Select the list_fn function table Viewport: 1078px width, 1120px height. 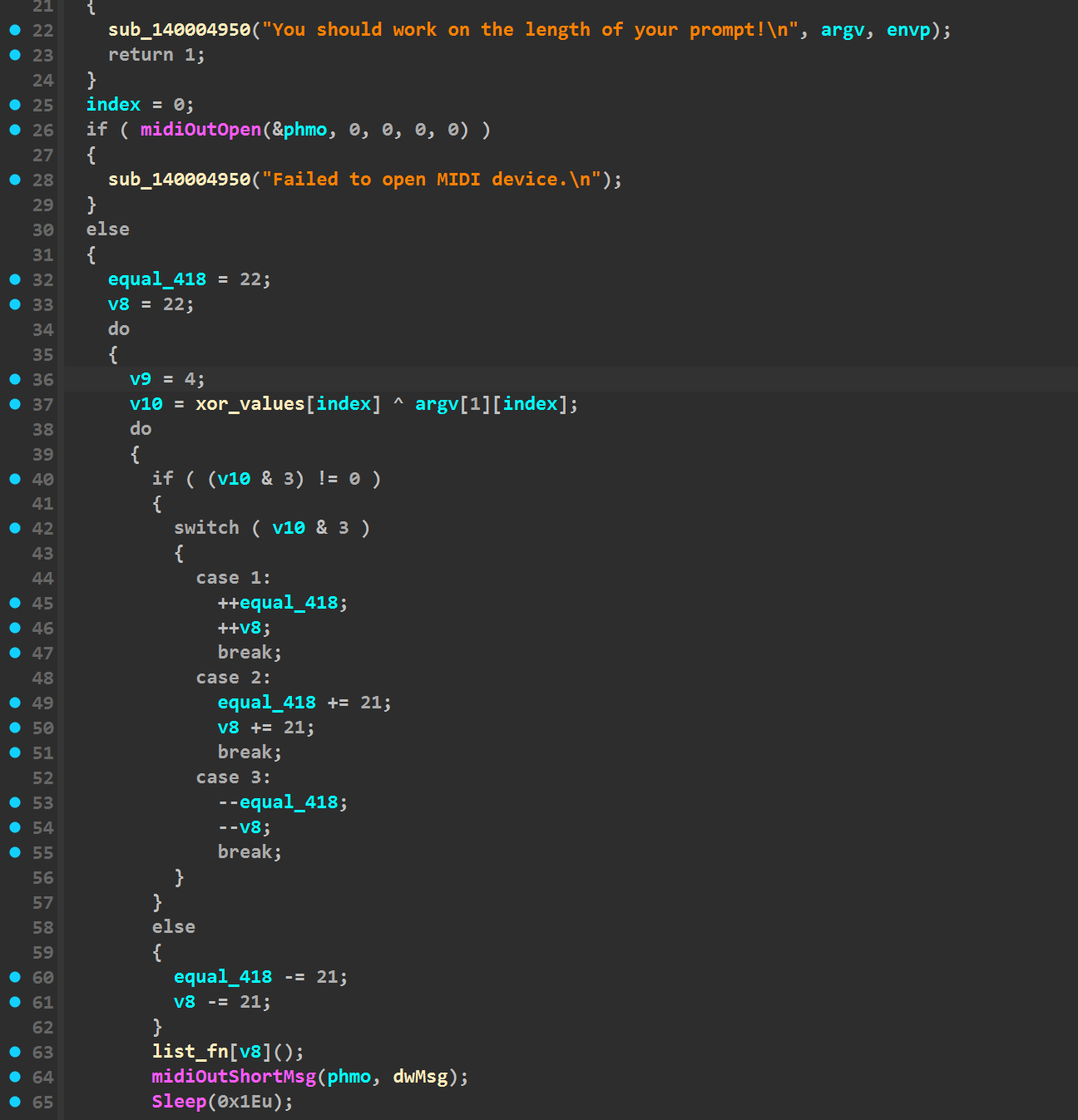coord(190,1052)
